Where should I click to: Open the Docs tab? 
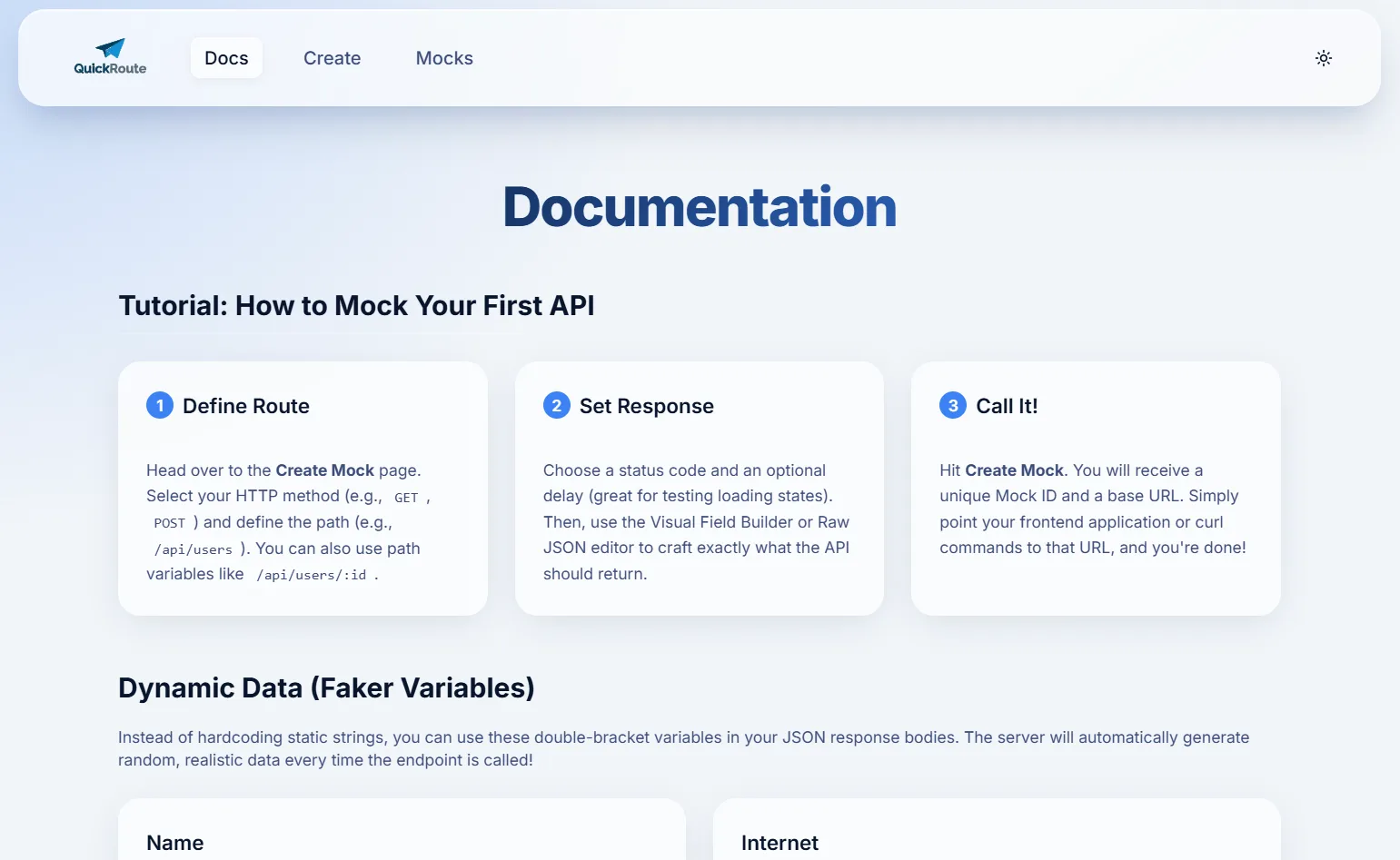coord(226,58)
